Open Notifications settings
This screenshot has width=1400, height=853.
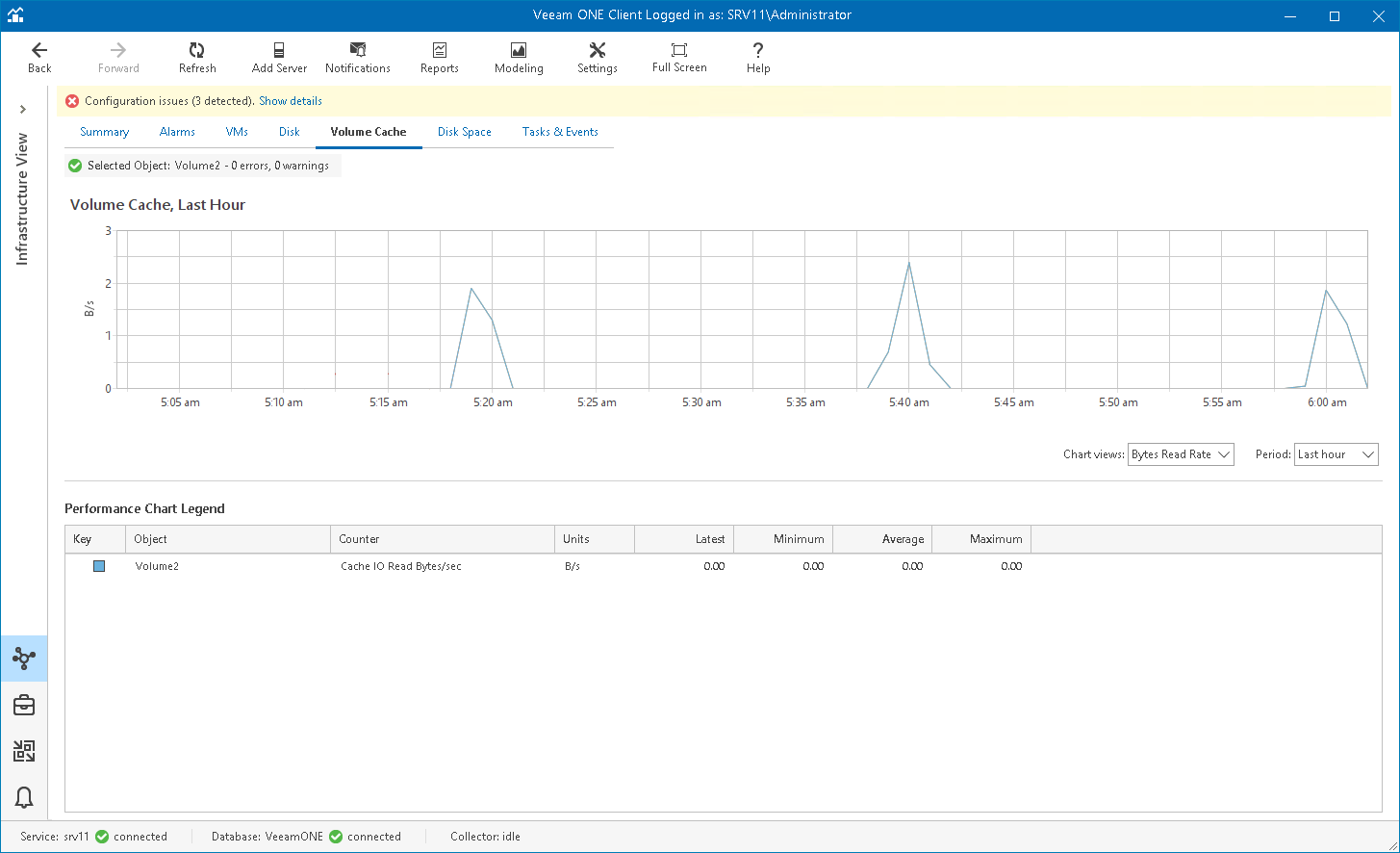coord(358,58)
